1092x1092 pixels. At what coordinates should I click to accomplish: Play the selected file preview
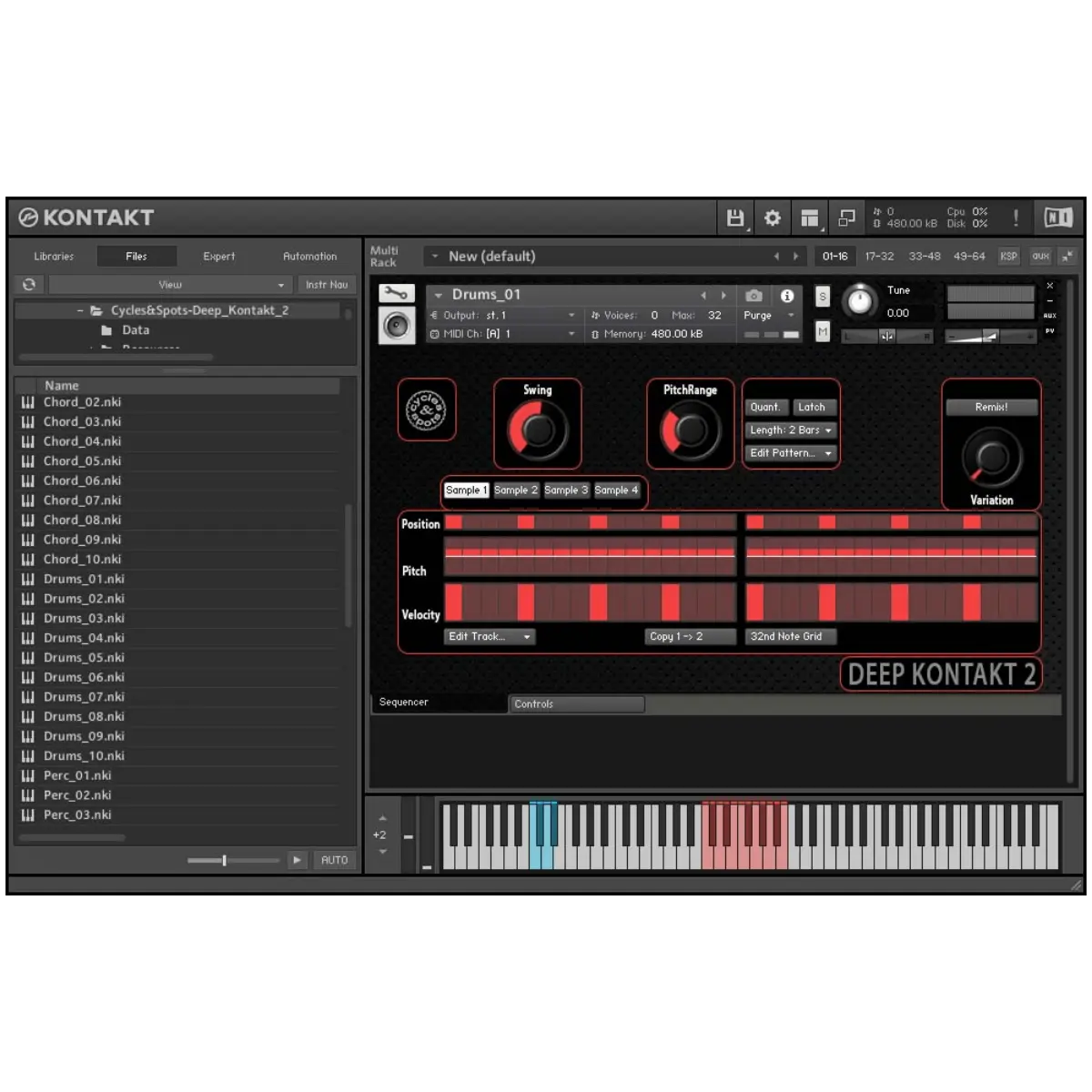point(297,860)
